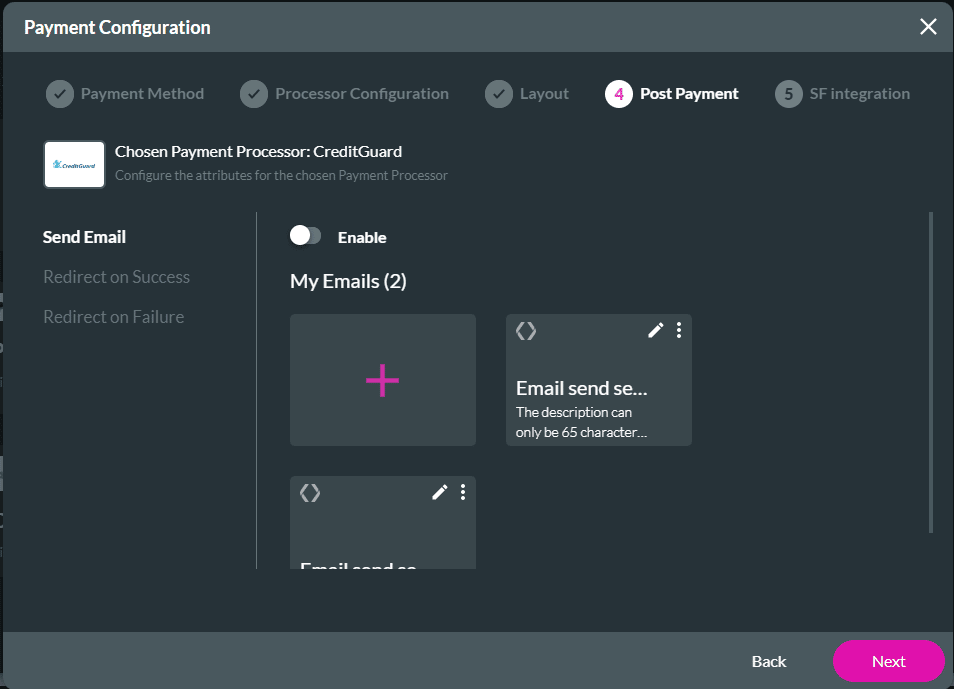Click the Back button
This screenshot has width=954, height=689.
(768, 661)
